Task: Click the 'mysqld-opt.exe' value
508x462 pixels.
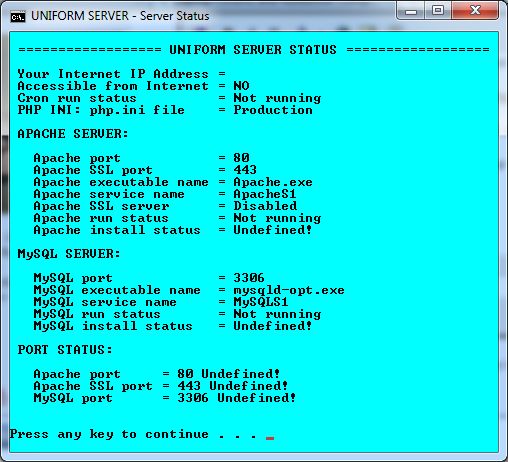Action: 289,290
